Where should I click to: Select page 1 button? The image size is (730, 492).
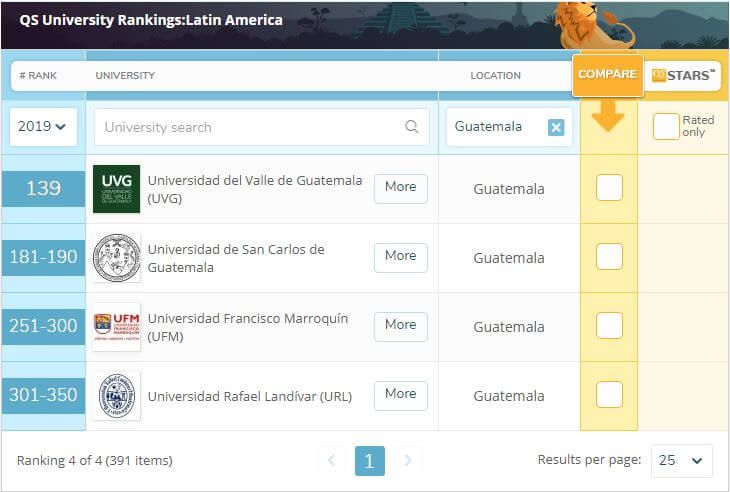coord(370,461)
